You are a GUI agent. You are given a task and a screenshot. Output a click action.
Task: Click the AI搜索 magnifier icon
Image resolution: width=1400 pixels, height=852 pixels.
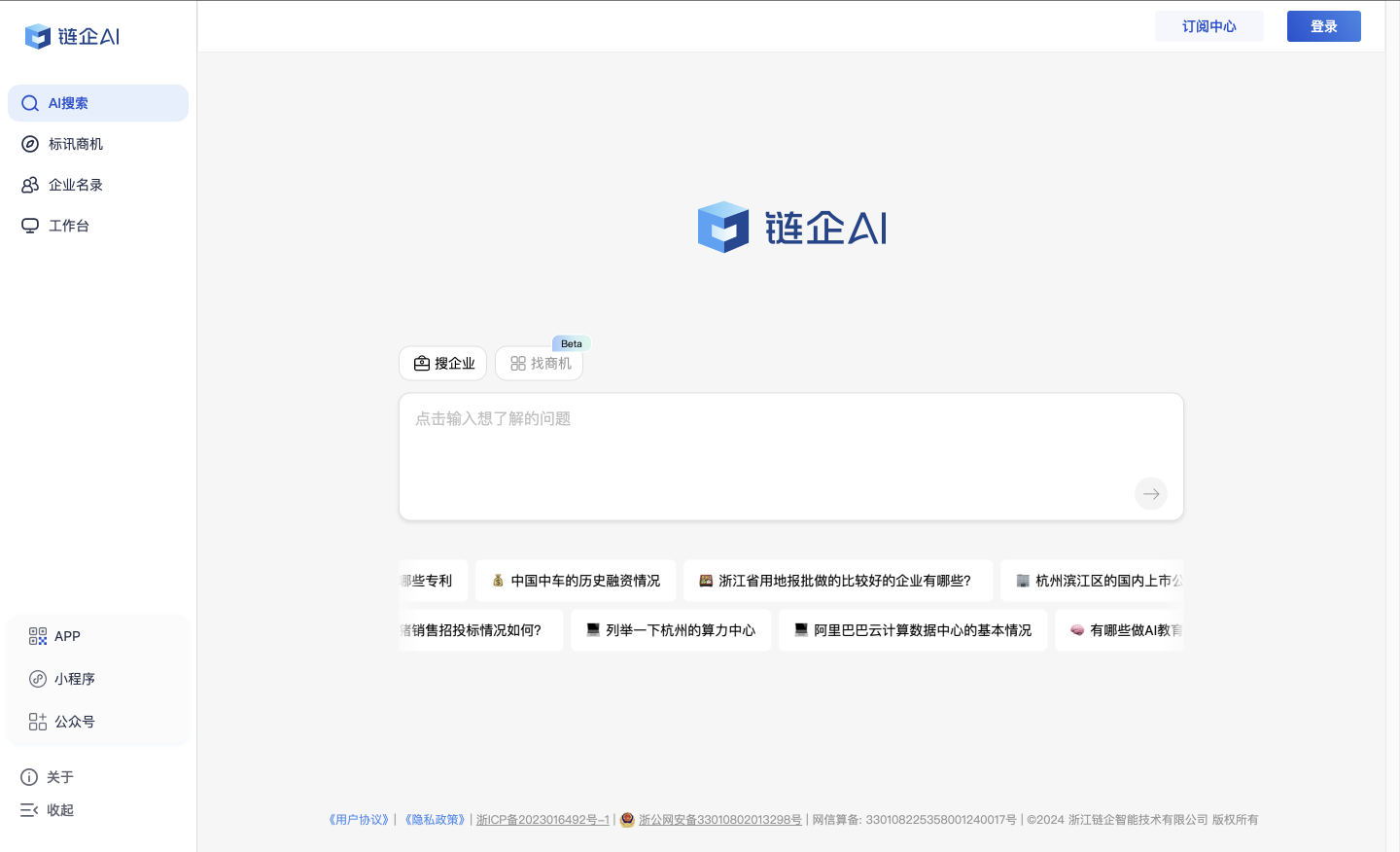[x=30, y=103]
